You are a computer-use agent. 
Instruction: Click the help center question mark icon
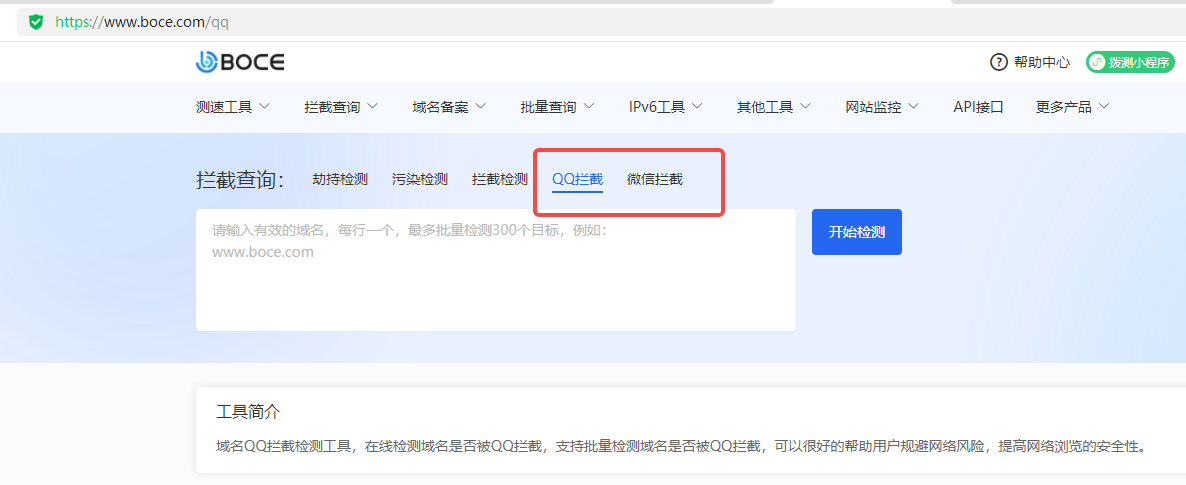(998, 62)
